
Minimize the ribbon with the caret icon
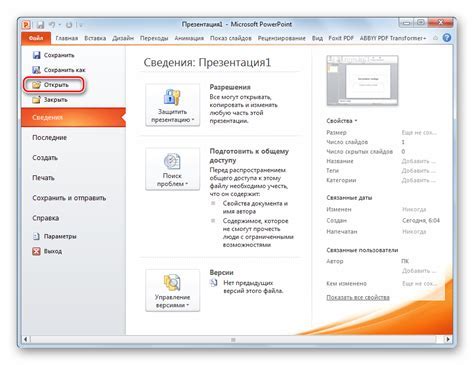tap(435, 38)
